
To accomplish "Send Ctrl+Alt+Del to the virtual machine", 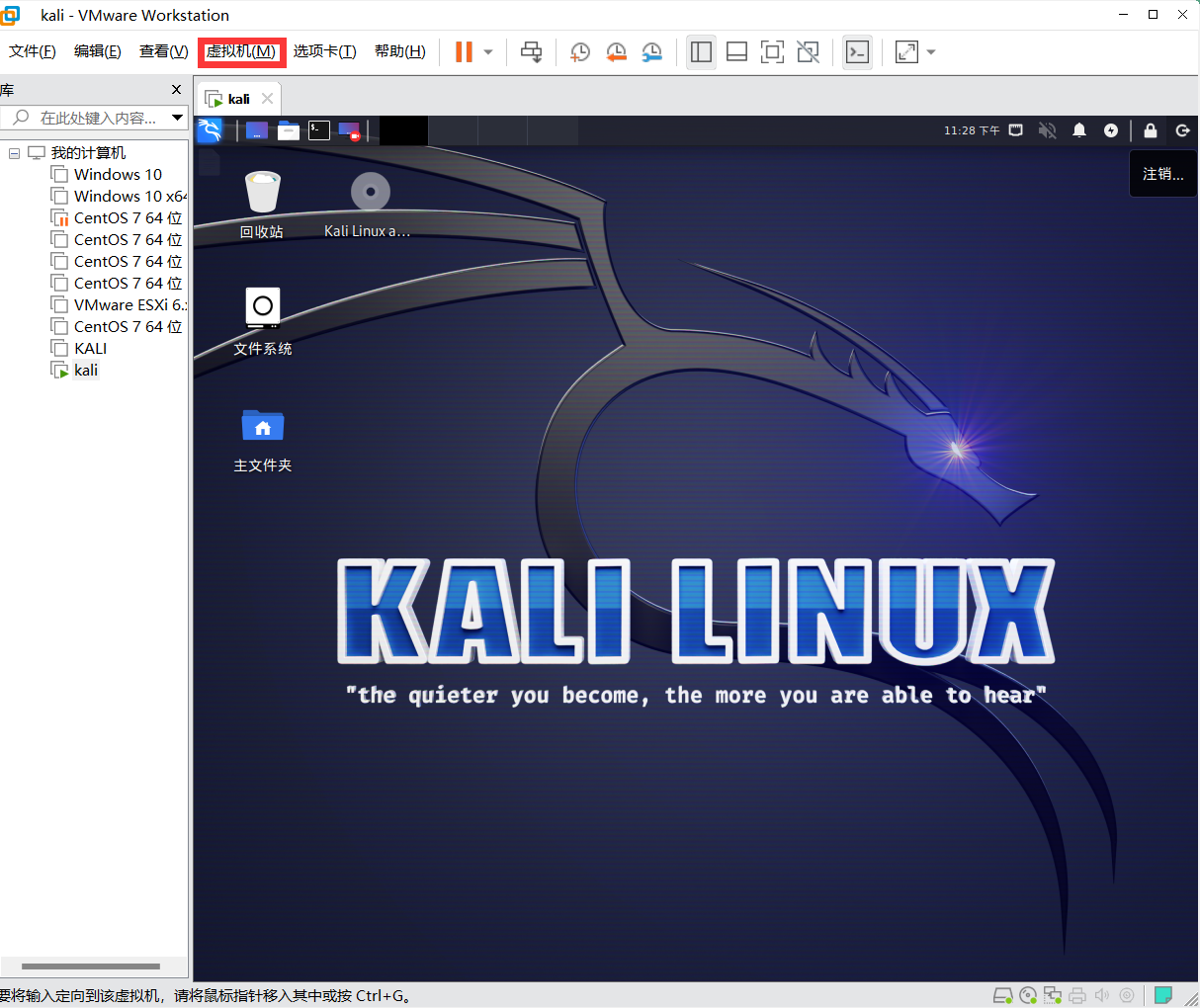I will click(532, 52).
